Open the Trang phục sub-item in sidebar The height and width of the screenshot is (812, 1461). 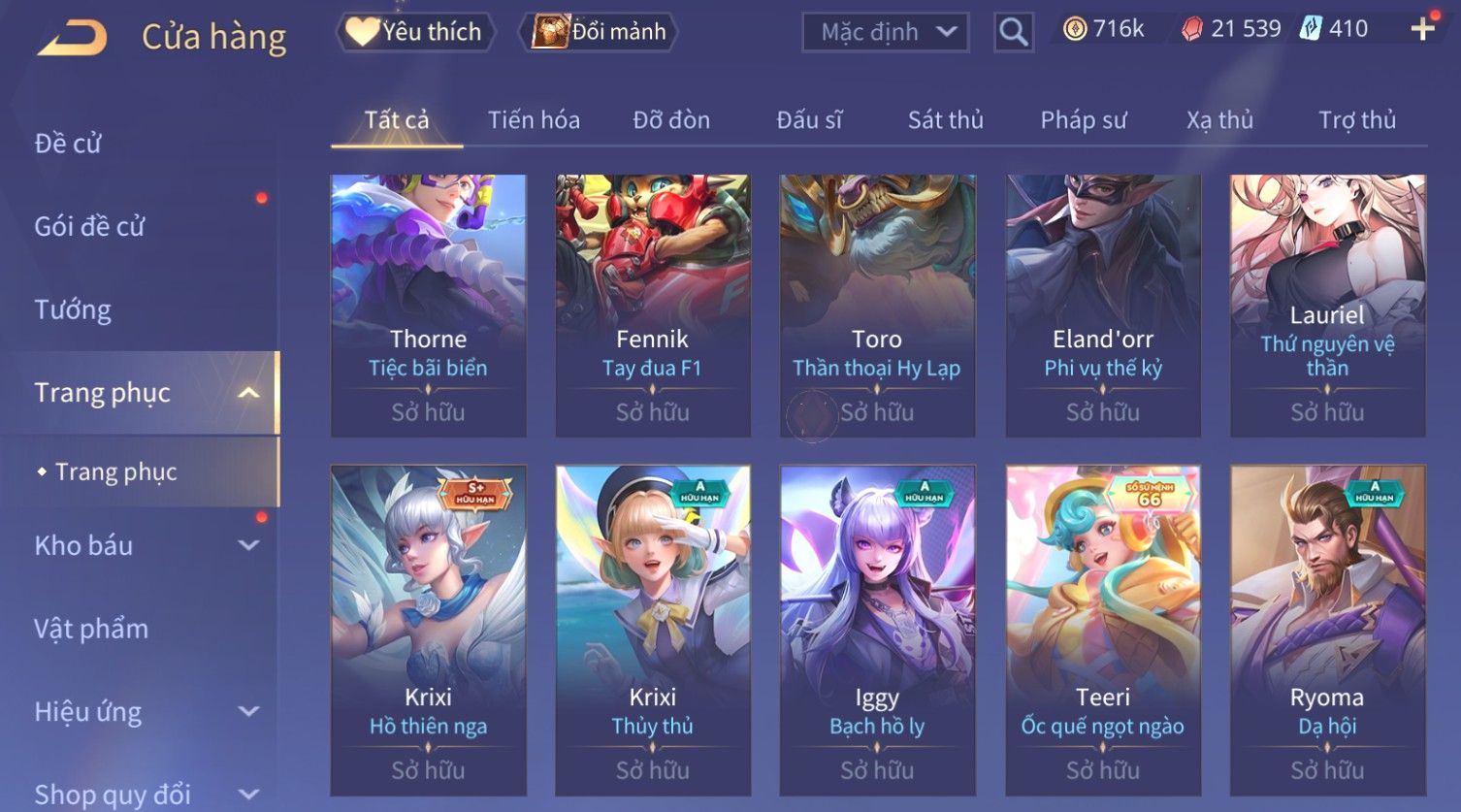(x=116, y=471)
